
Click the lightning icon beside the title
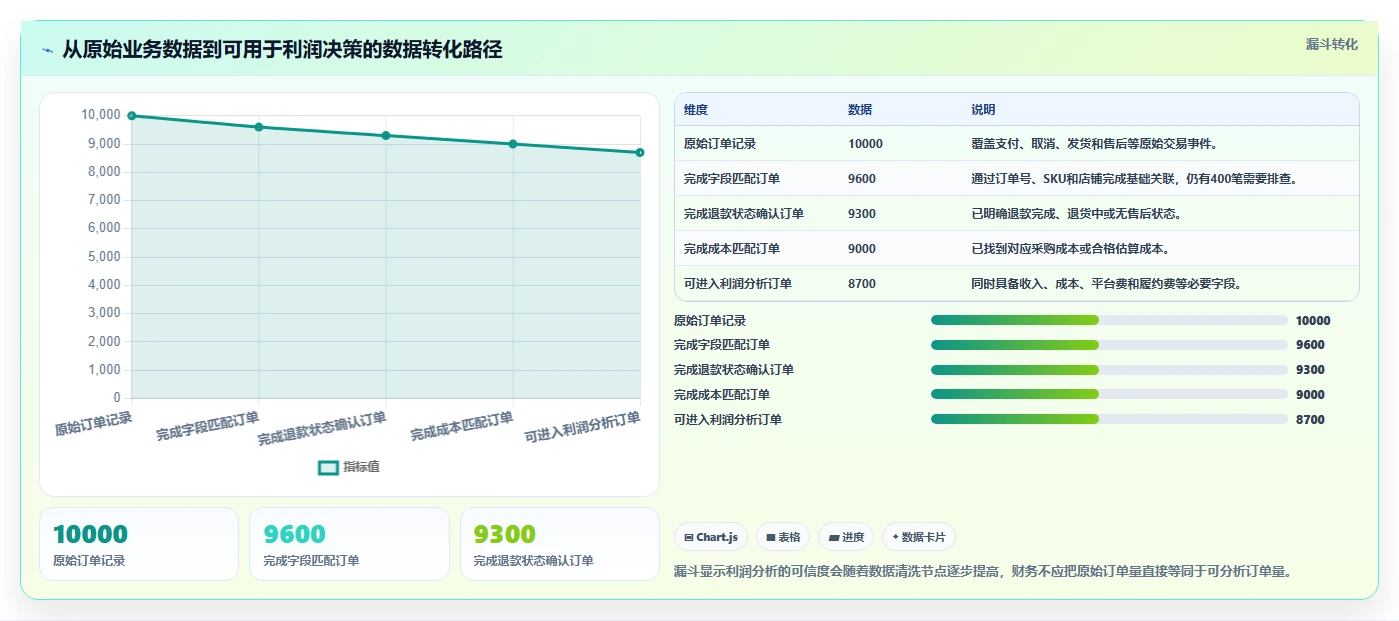click(x=48, y=49)
